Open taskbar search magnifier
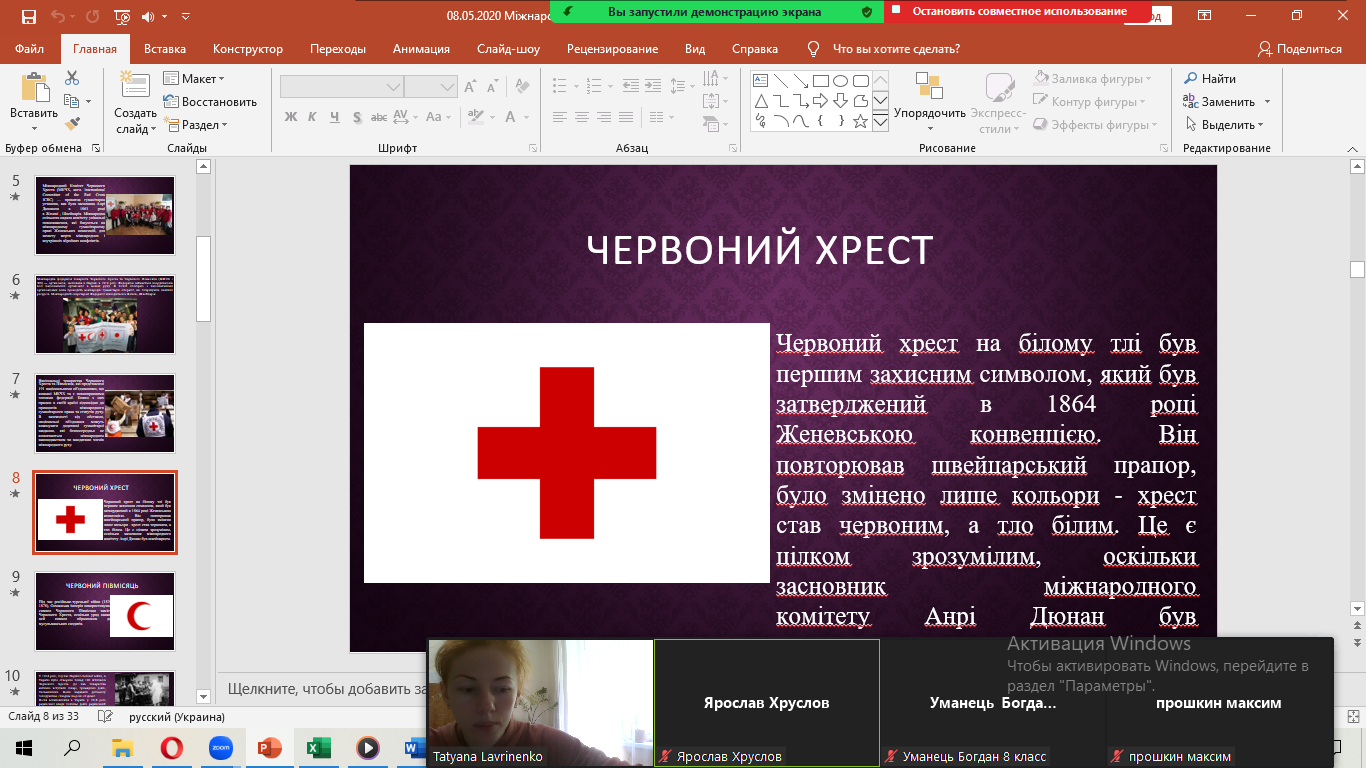This screenshot has height=768, width=1366. point(73,747)
